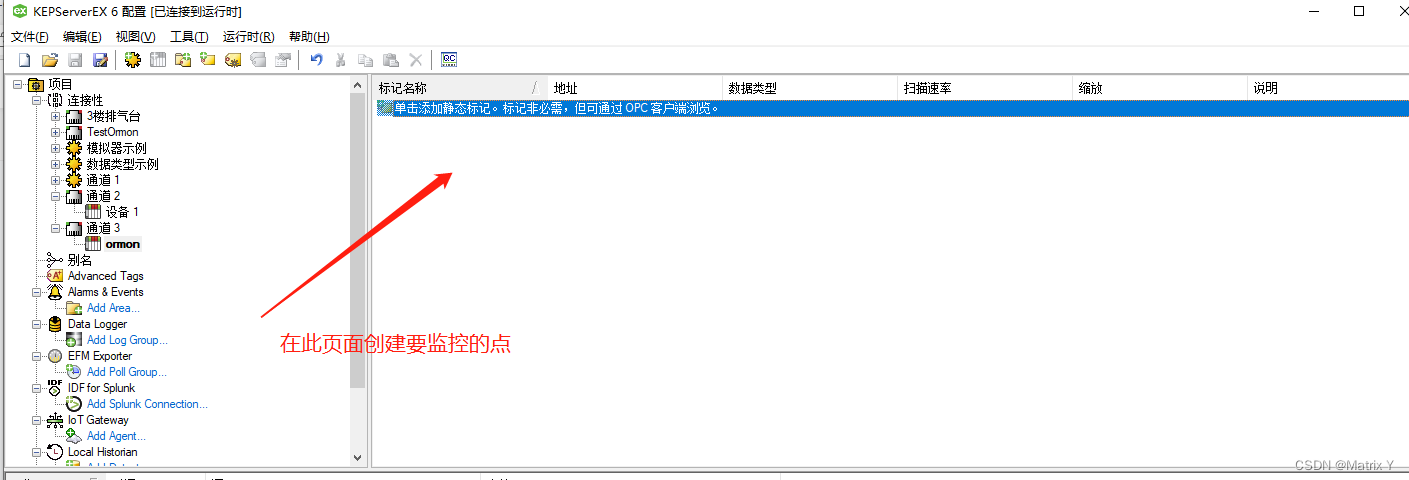Click the Open Project folder icon
This screenshot has height=480, width=1409.
tap(50, 60)
